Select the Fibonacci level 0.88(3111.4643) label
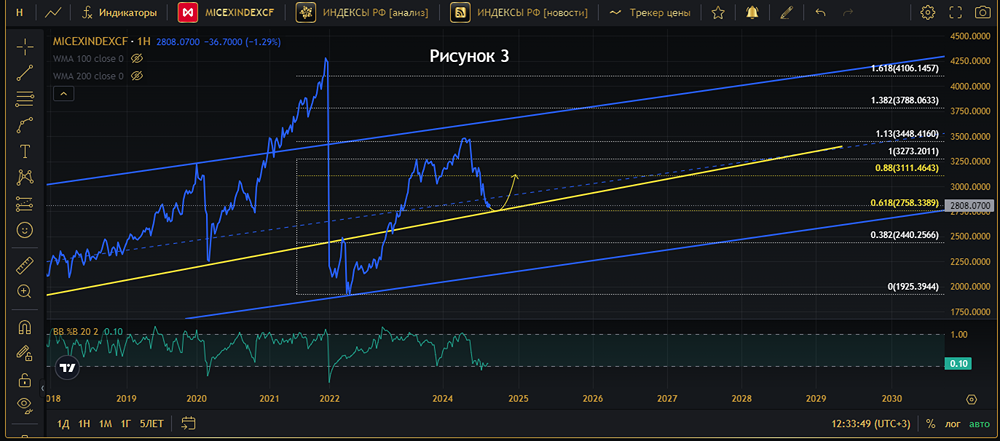The width and height of the screenshot is (1000, 441). tap(907, 168)
